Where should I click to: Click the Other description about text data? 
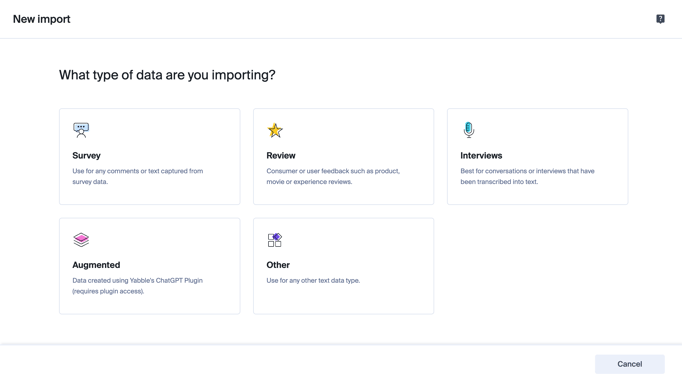click(313, 281)
